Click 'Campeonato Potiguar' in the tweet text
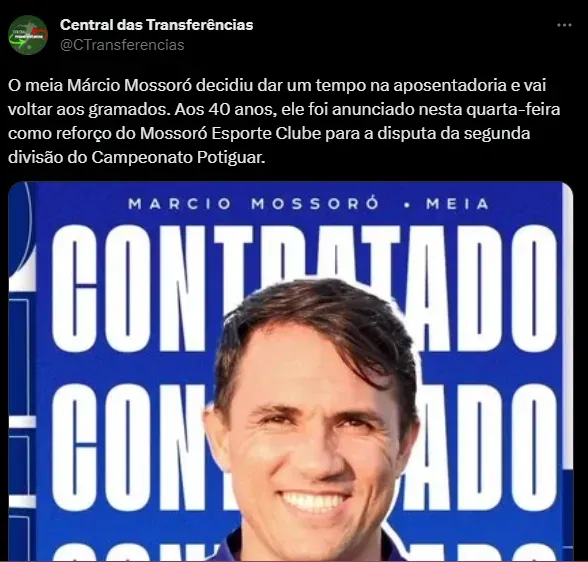The height and width of the screenshot is (562, 588). click(178, 157)
